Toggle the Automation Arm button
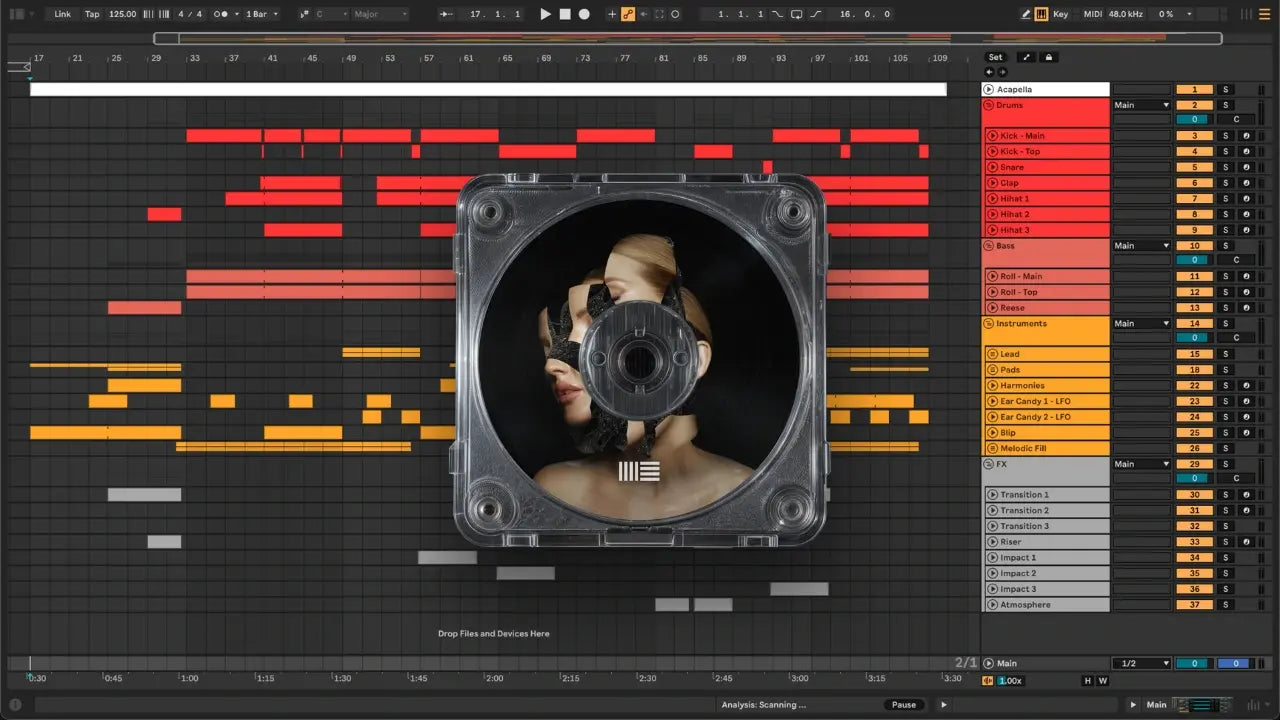Image resolution: width=1280 pixels, height=720 pixels. [628, 14]
